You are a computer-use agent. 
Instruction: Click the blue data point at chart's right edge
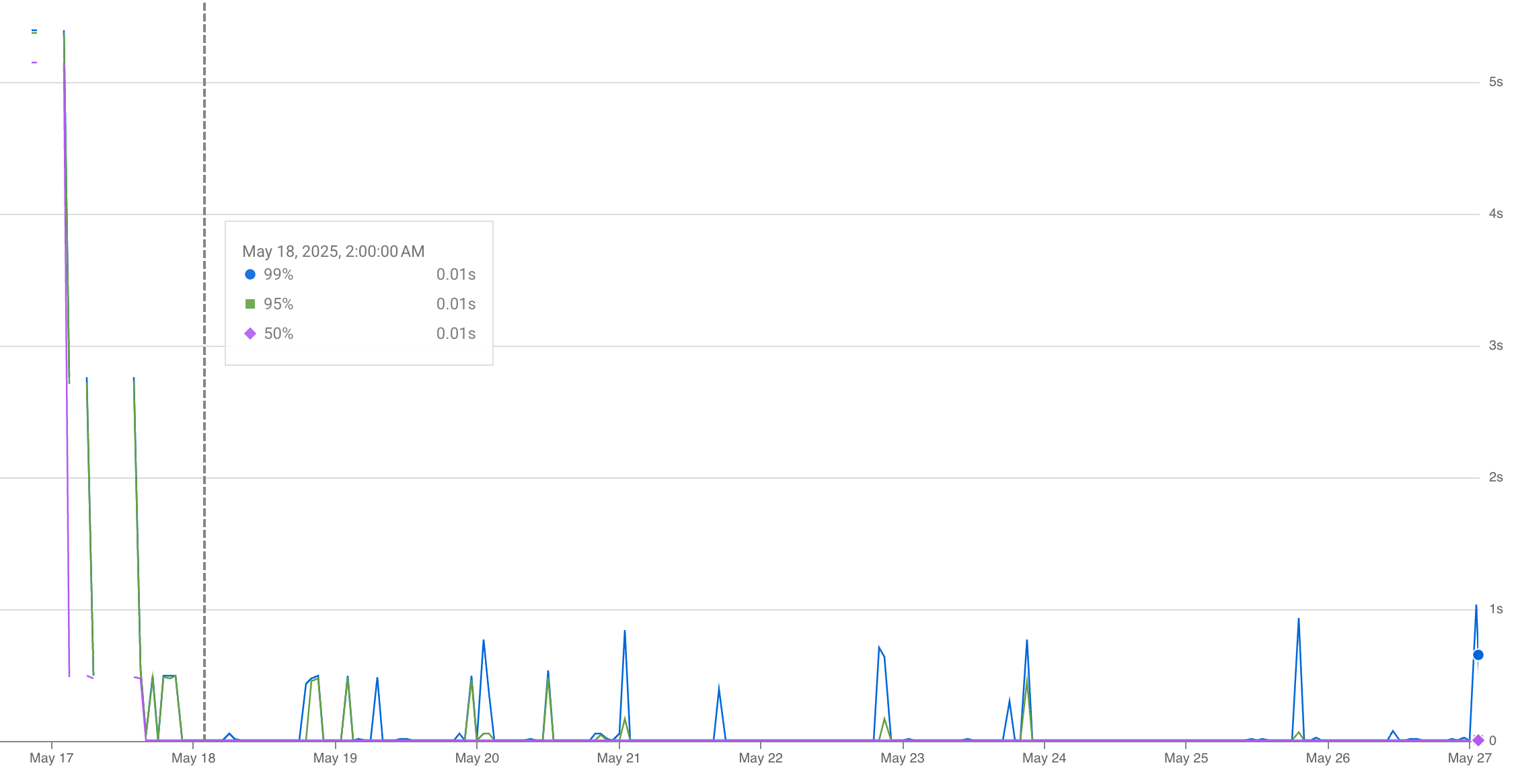[1478, 655]
